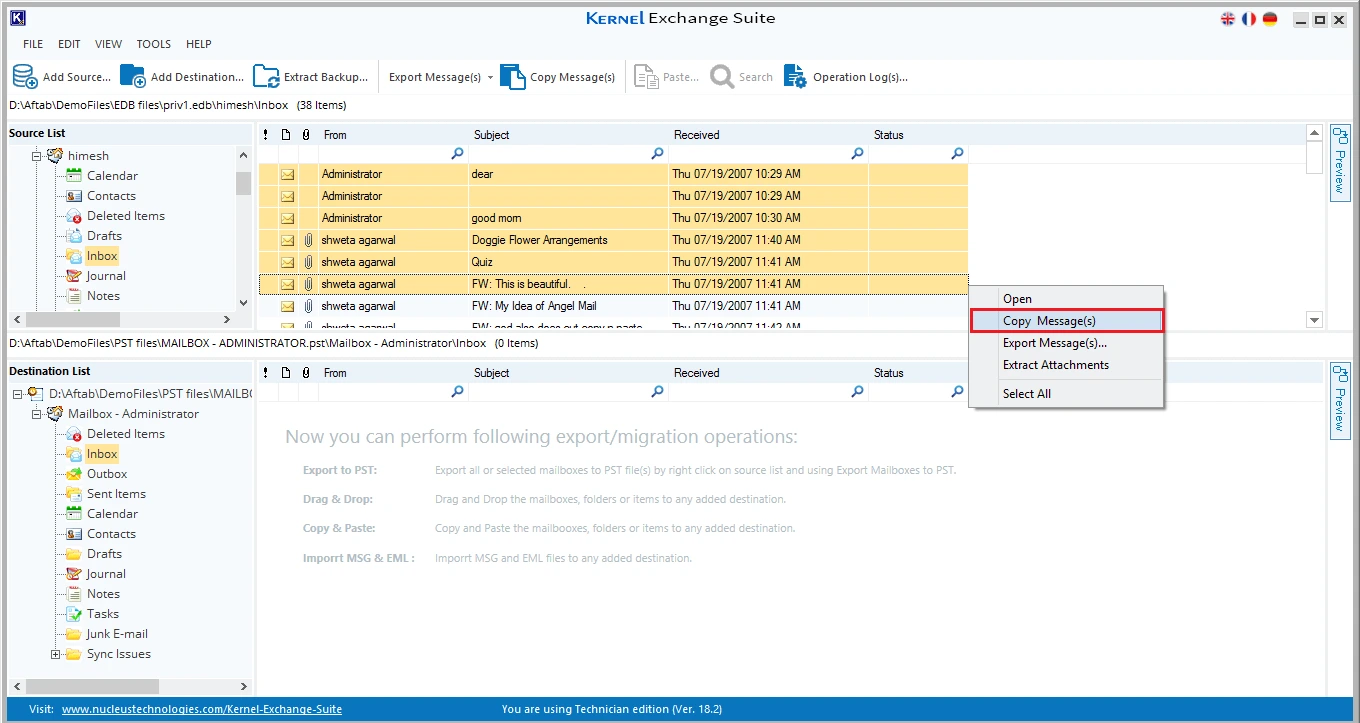Click Source List vertical scrollbar down arrow
Viewport: 1360px width, 723px height.
coord(243,303)
